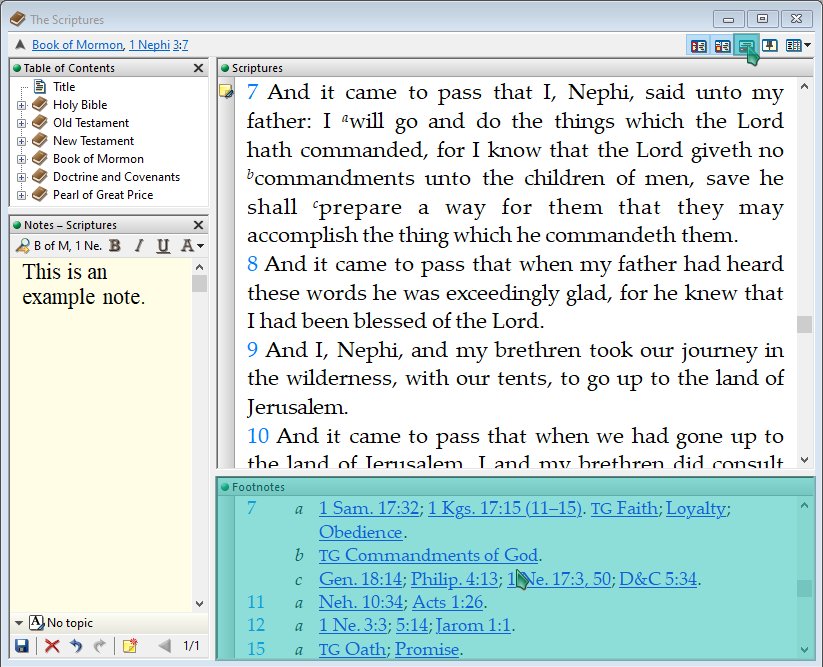Create a new note
The width and height of the screenshot is (823, 667).
coord(130,646)
